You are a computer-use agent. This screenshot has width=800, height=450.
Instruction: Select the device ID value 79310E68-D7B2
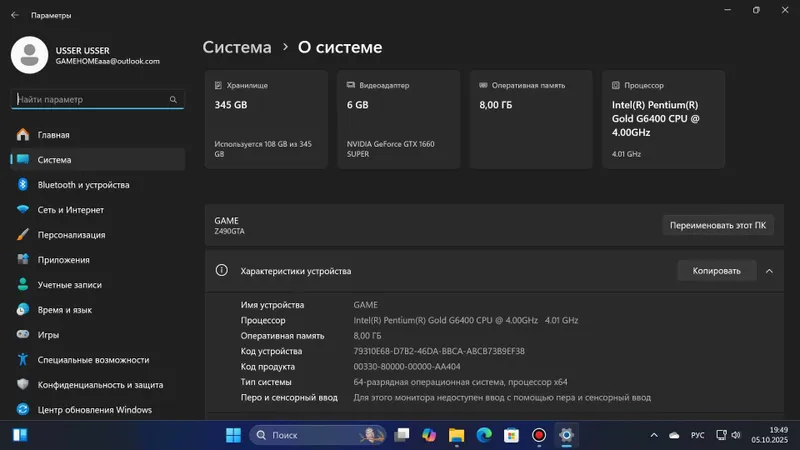tap(439, 352)
